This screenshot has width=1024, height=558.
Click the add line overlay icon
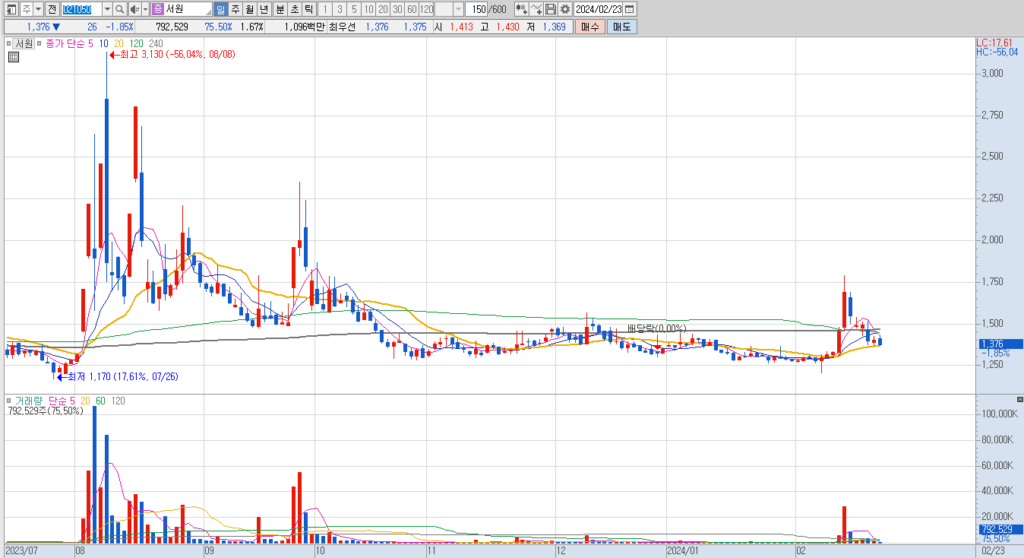click(536, 9)
